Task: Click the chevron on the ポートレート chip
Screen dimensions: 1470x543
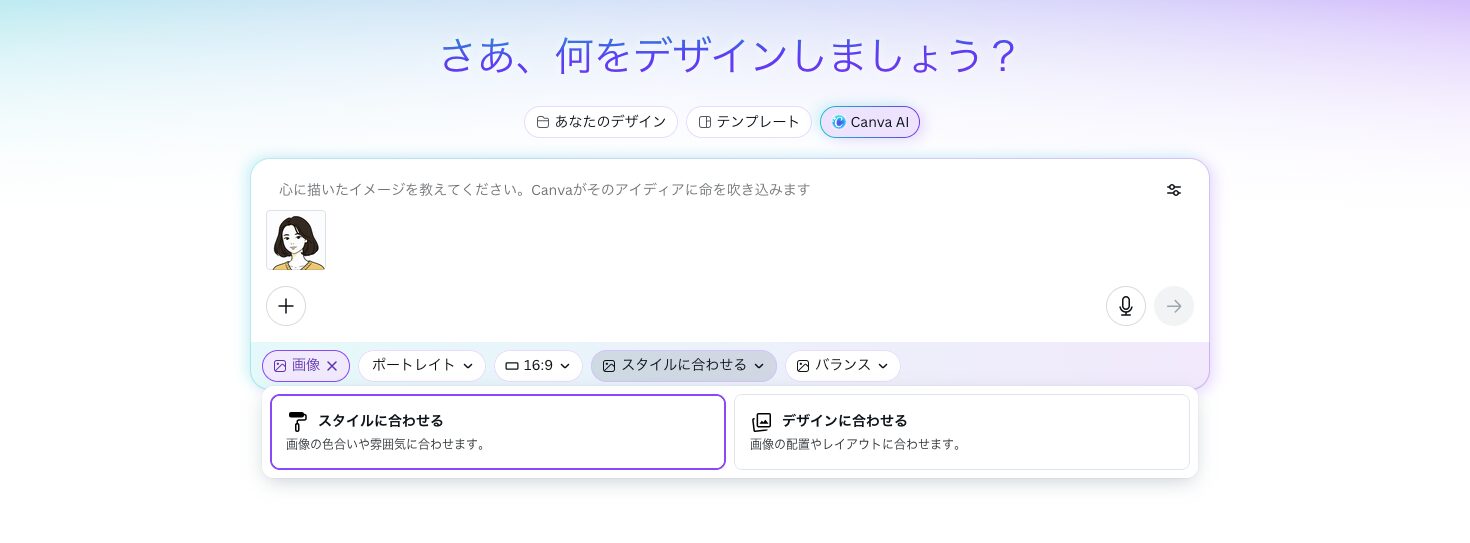Action: [x=468, y=366]
